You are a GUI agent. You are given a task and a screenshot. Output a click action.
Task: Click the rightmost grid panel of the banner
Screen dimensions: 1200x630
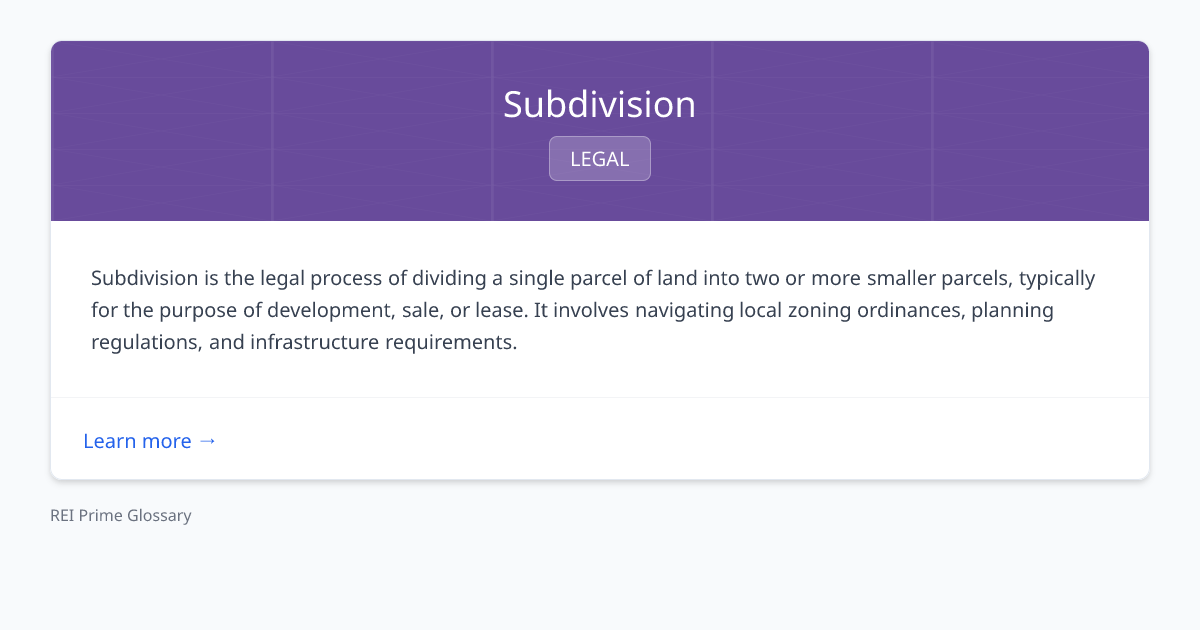click(x=1040, y=130)
